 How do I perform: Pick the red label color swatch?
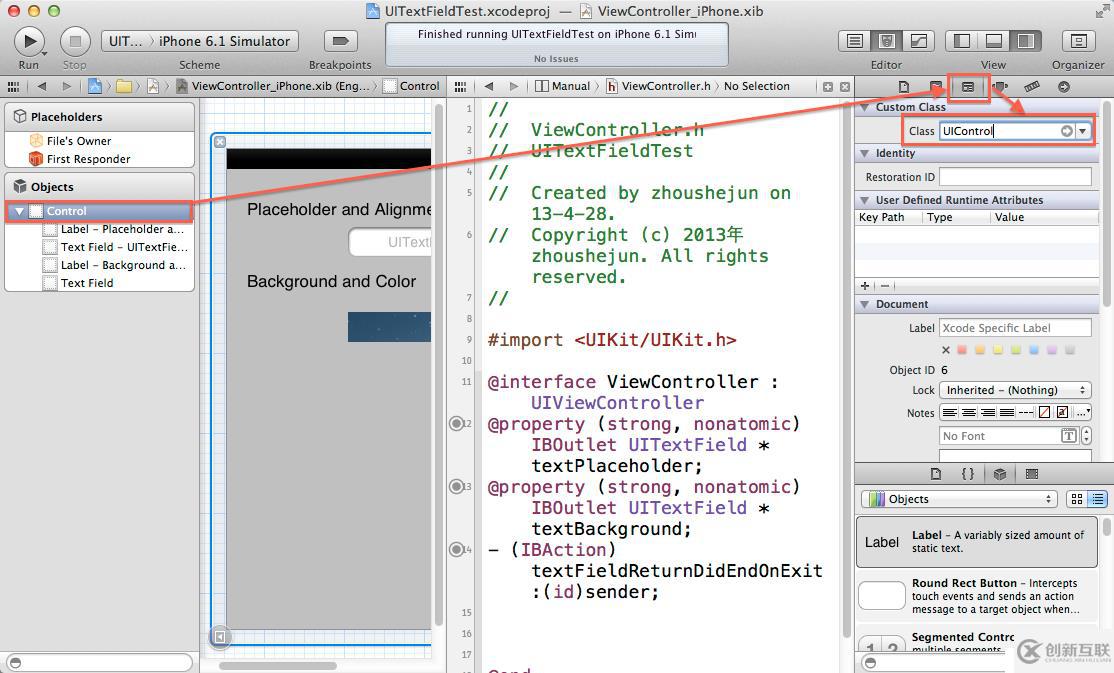(963, 350)
